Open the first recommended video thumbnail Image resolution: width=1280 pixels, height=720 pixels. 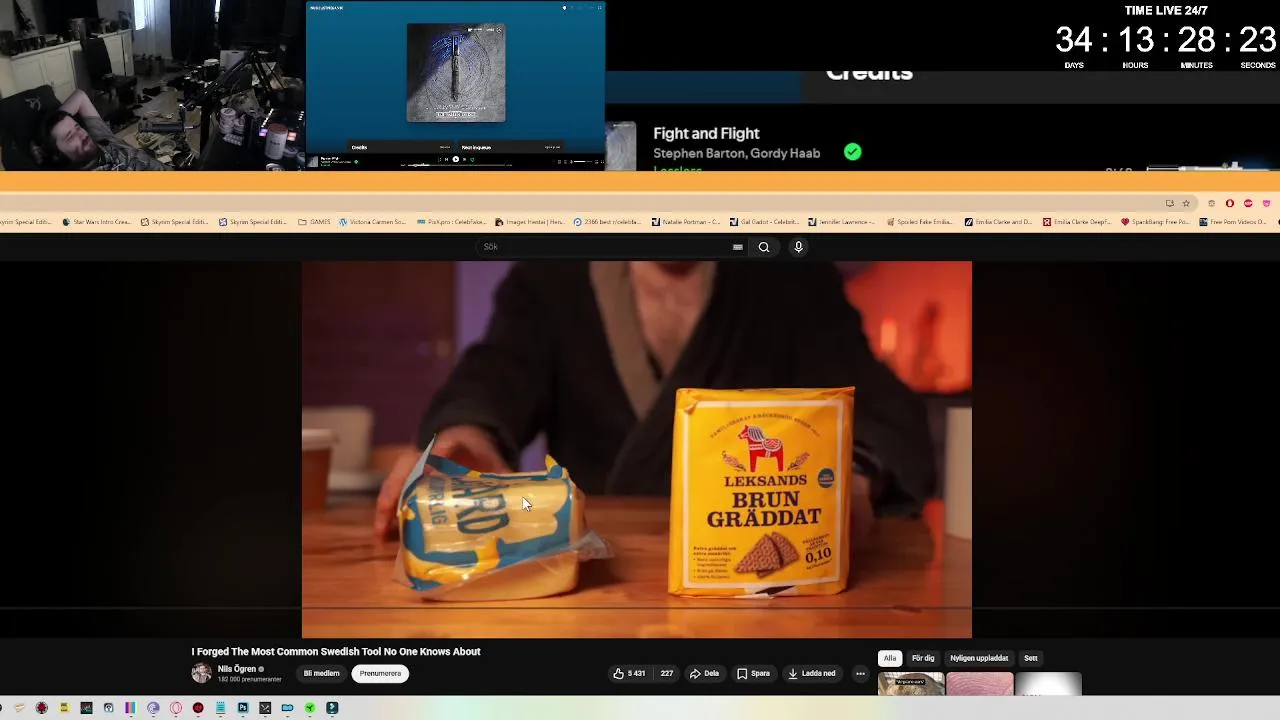(911, 685)
